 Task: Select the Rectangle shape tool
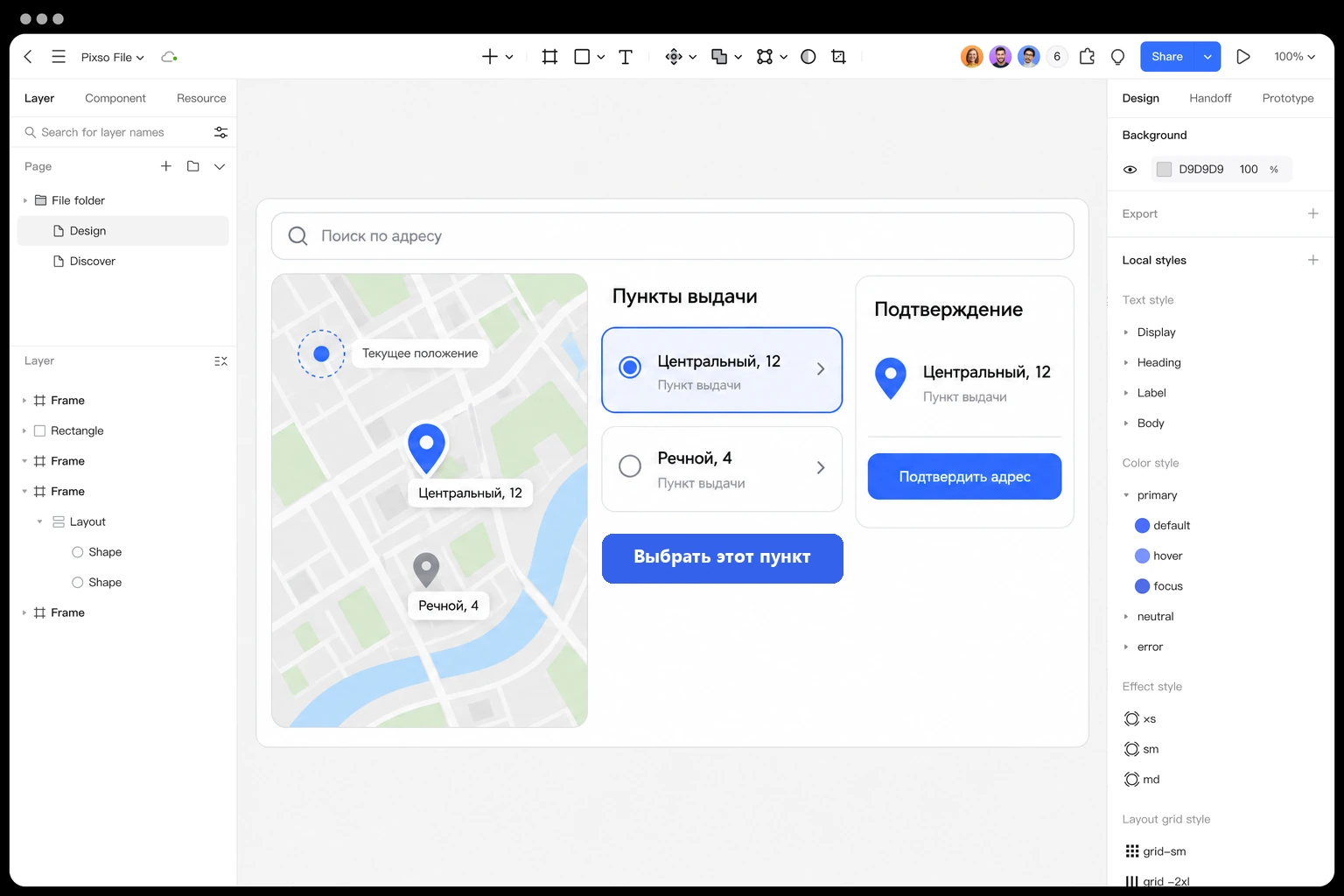[582, 57]
